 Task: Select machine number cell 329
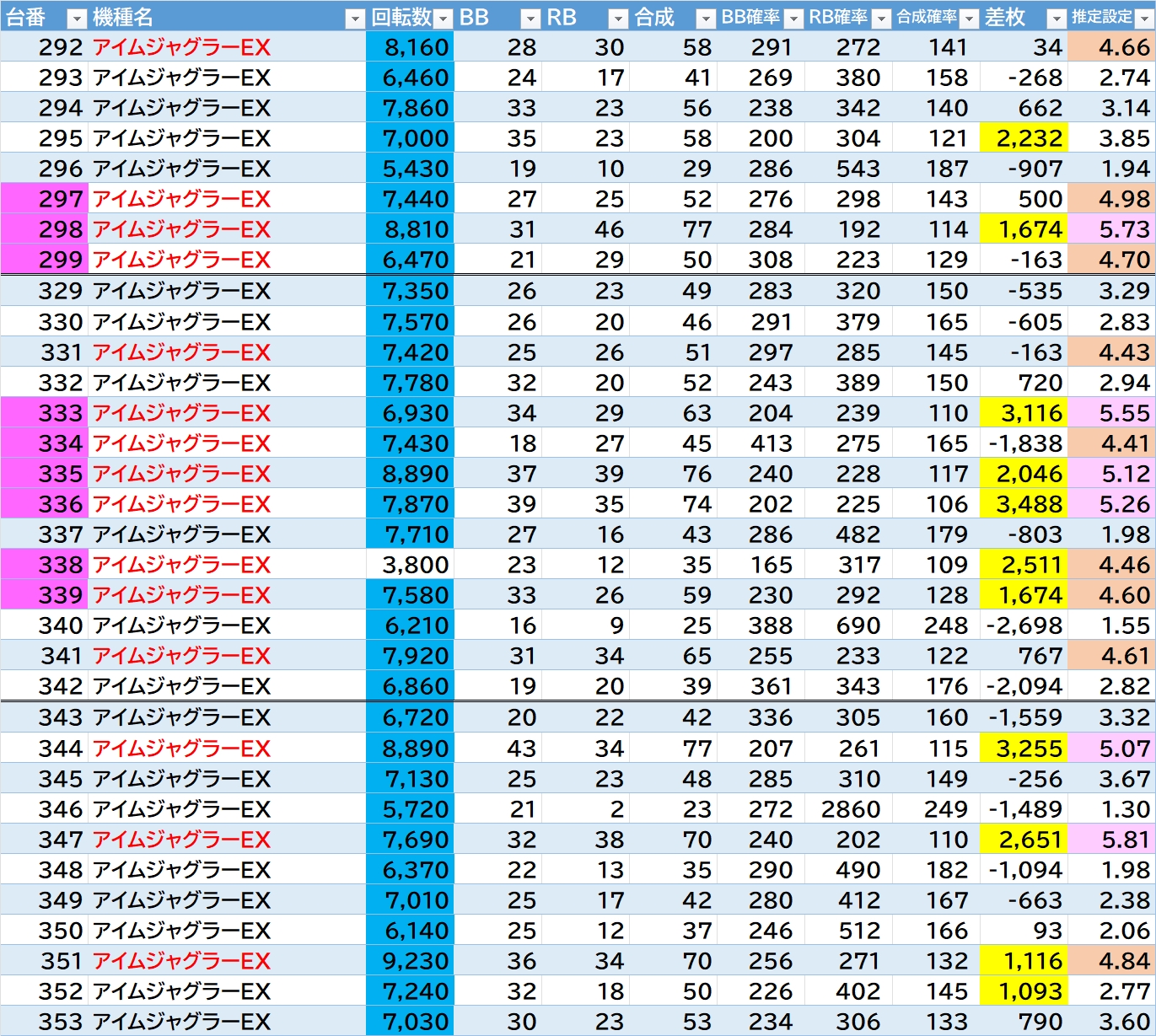click(x=44, y=291)
